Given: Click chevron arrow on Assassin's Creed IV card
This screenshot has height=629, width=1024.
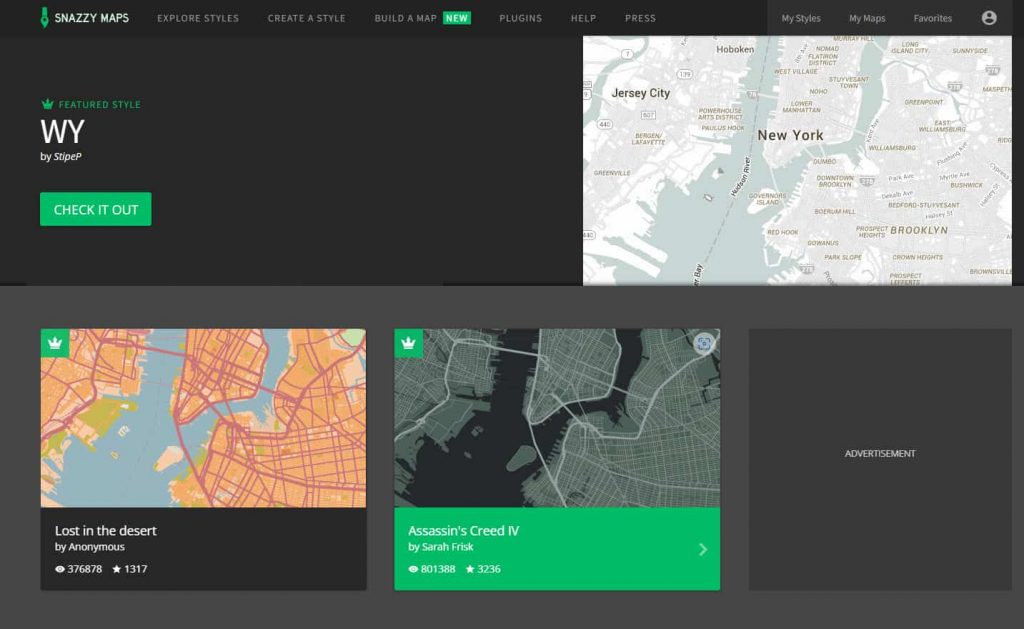Looking at the screenshot, I should click(703, 549).
